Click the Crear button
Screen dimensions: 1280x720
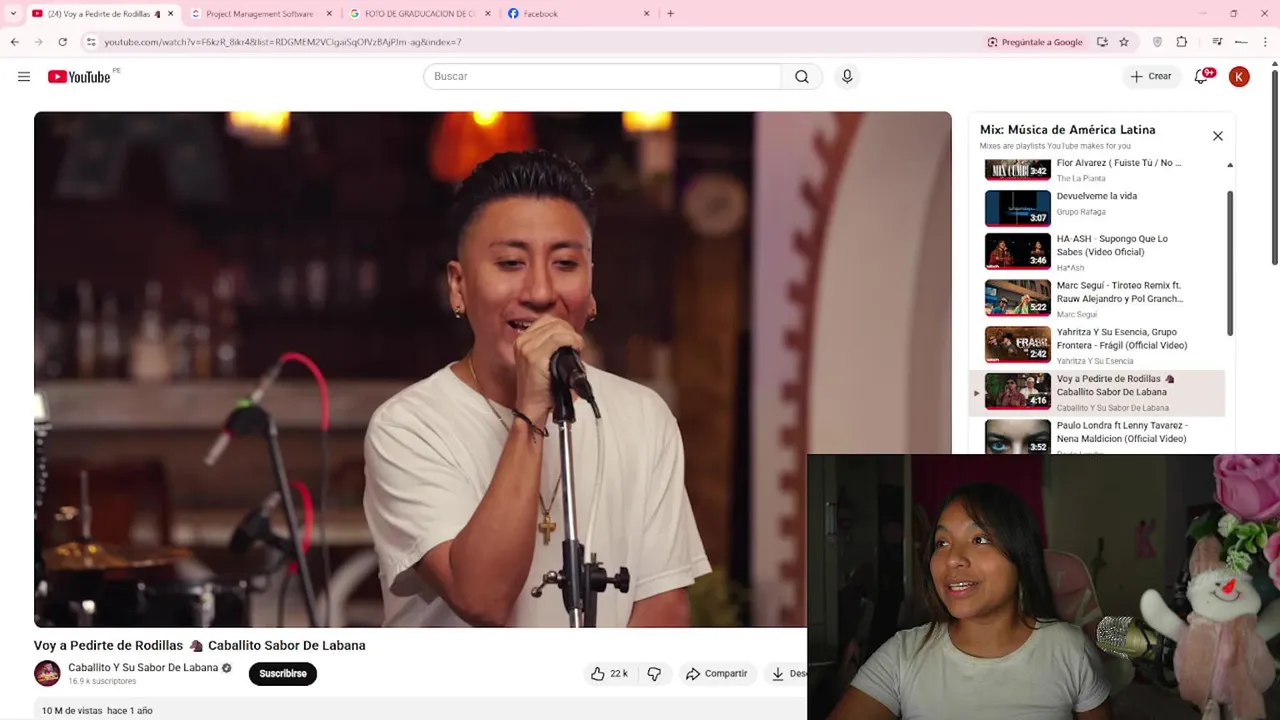coord(1151,77)
